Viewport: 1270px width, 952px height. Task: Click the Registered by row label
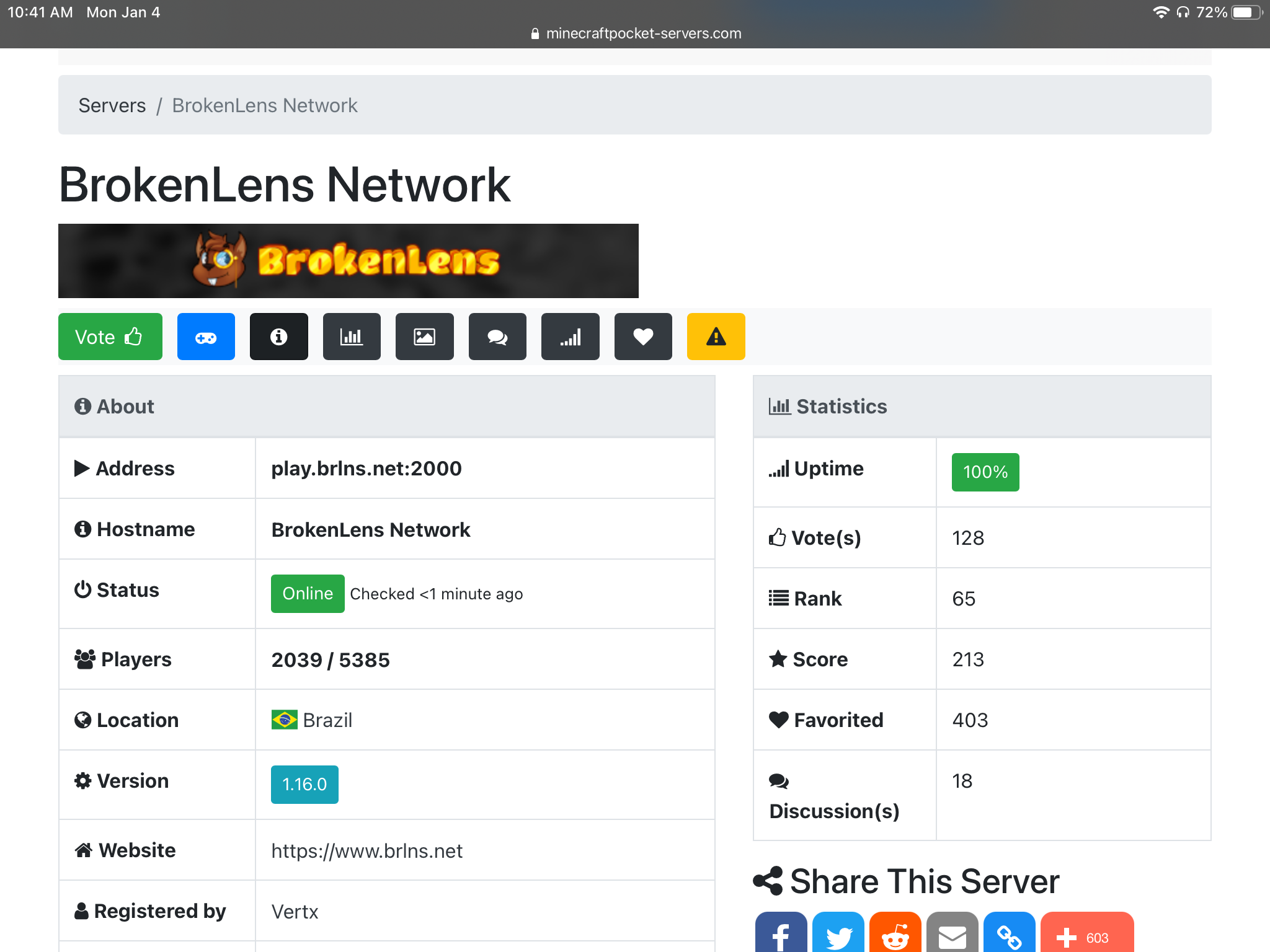150,911
